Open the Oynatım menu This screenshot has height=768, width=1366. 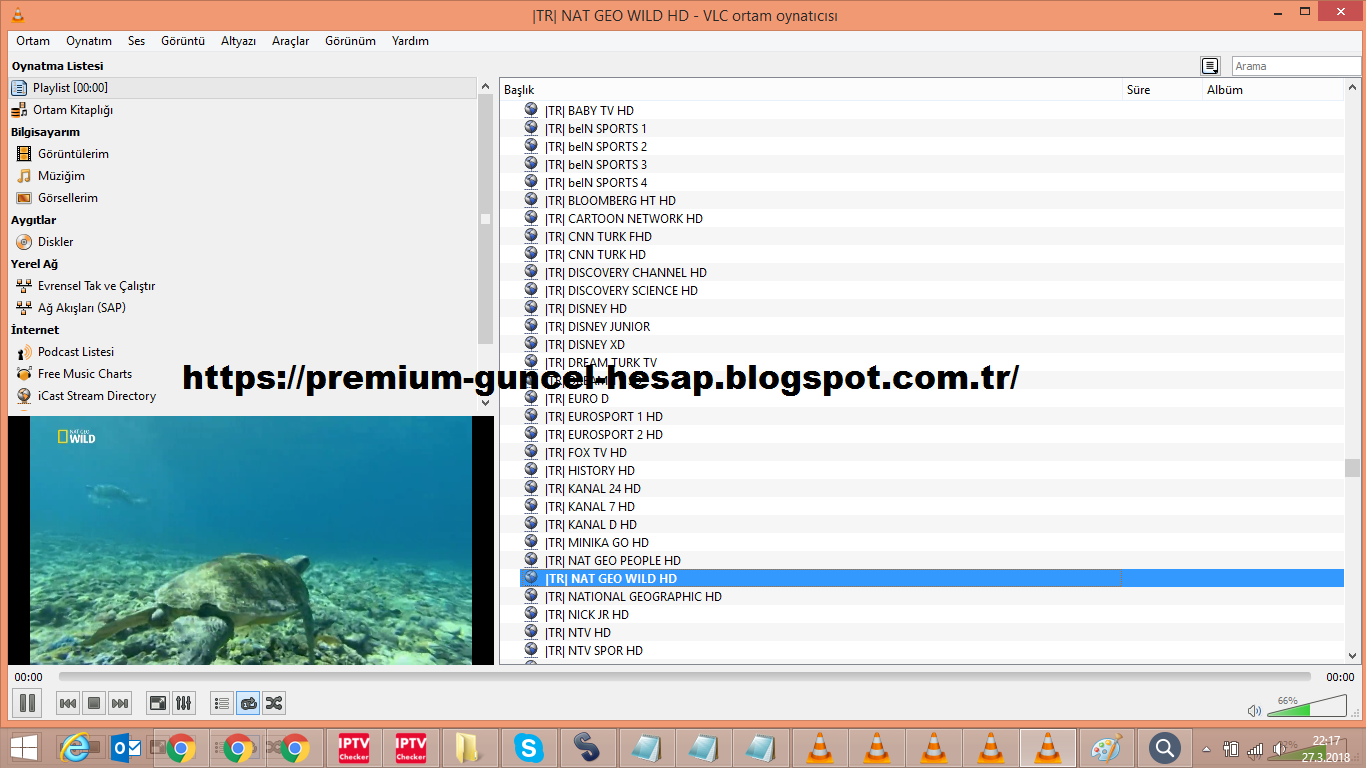(89, 41)
